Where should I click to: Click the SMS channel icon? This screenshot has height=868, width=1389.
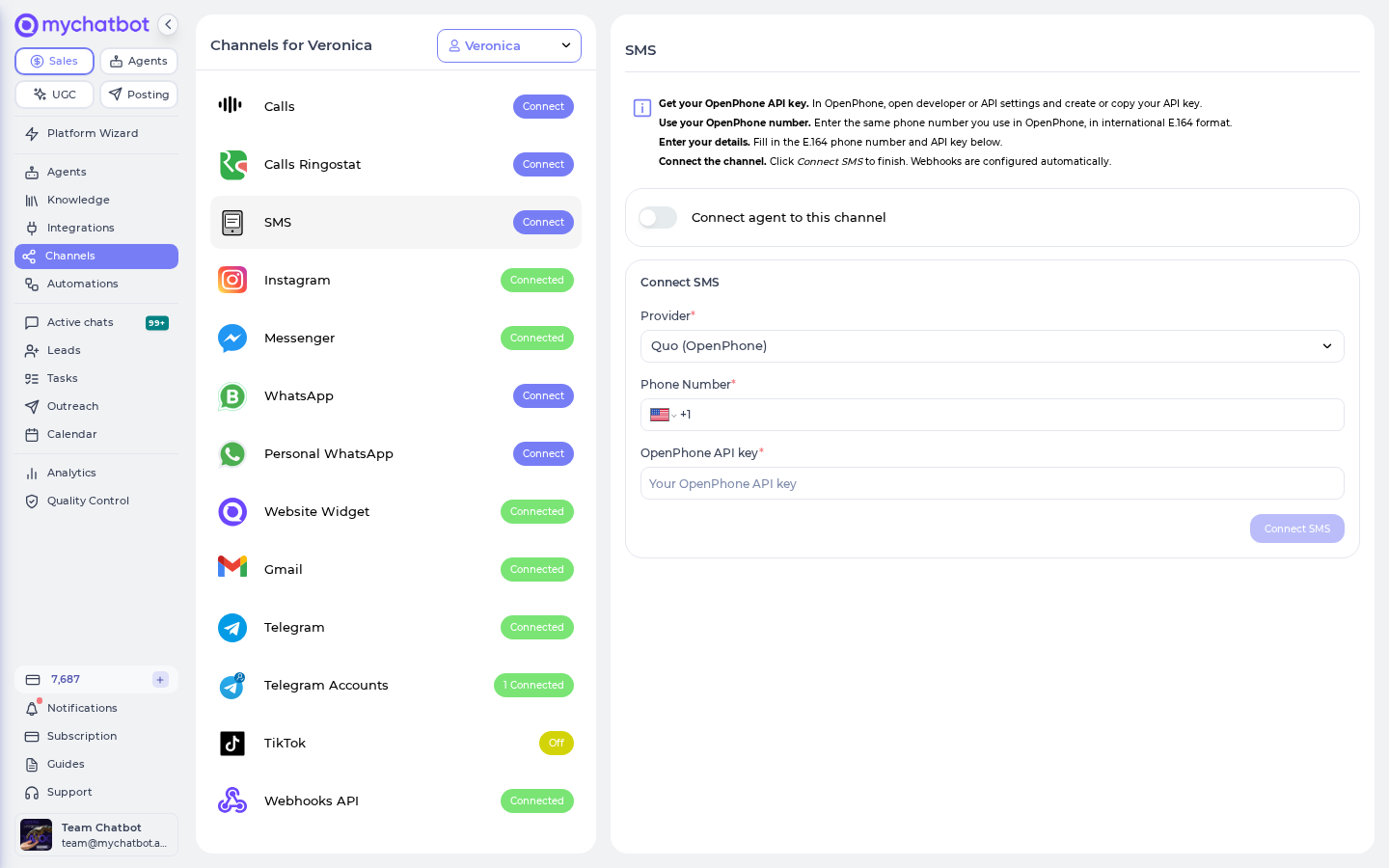pos(232,223)
